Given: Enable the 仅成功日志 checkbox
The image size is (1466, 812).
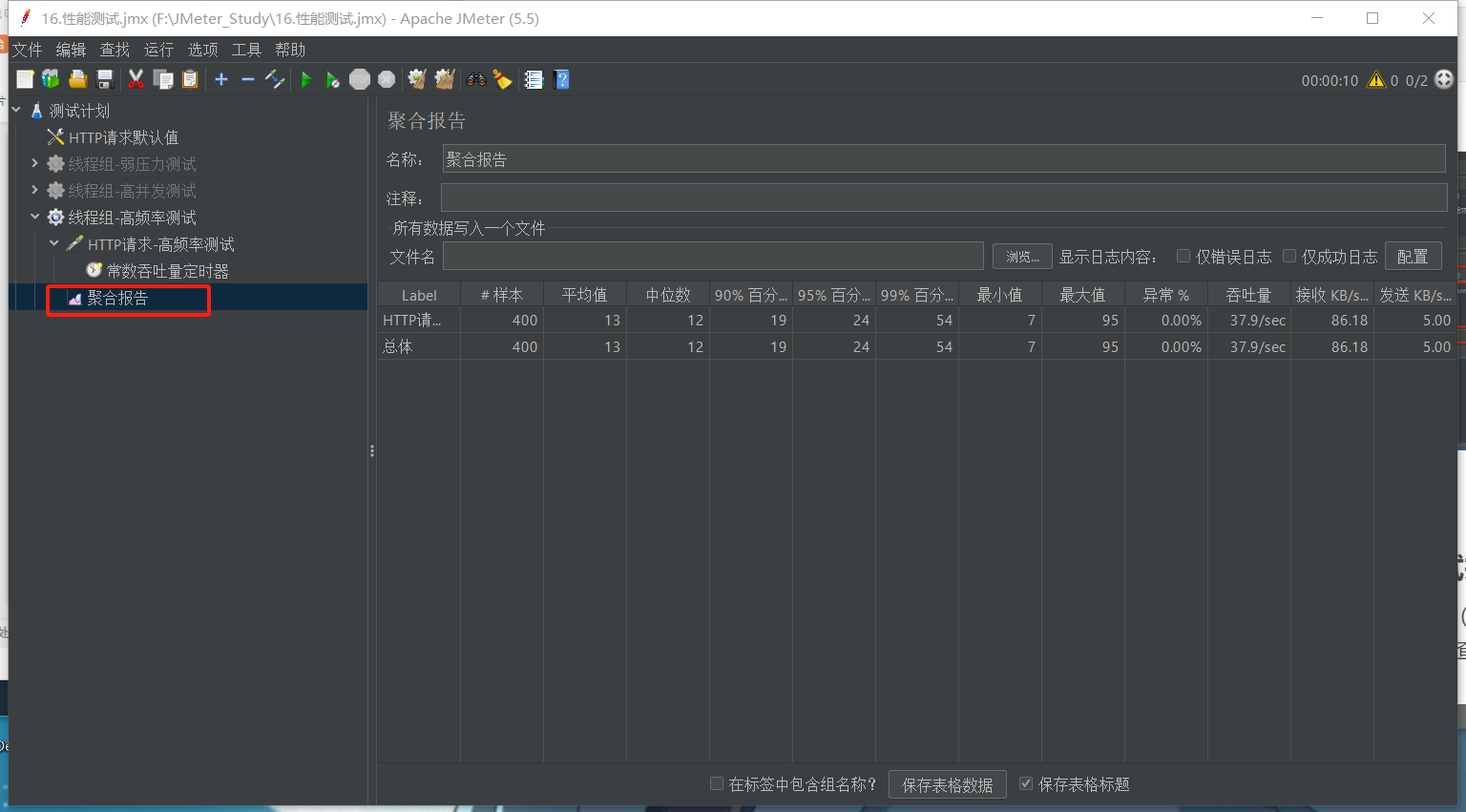Looking at the screenshot, I should pyautogui.click(x=1289, y=256).
